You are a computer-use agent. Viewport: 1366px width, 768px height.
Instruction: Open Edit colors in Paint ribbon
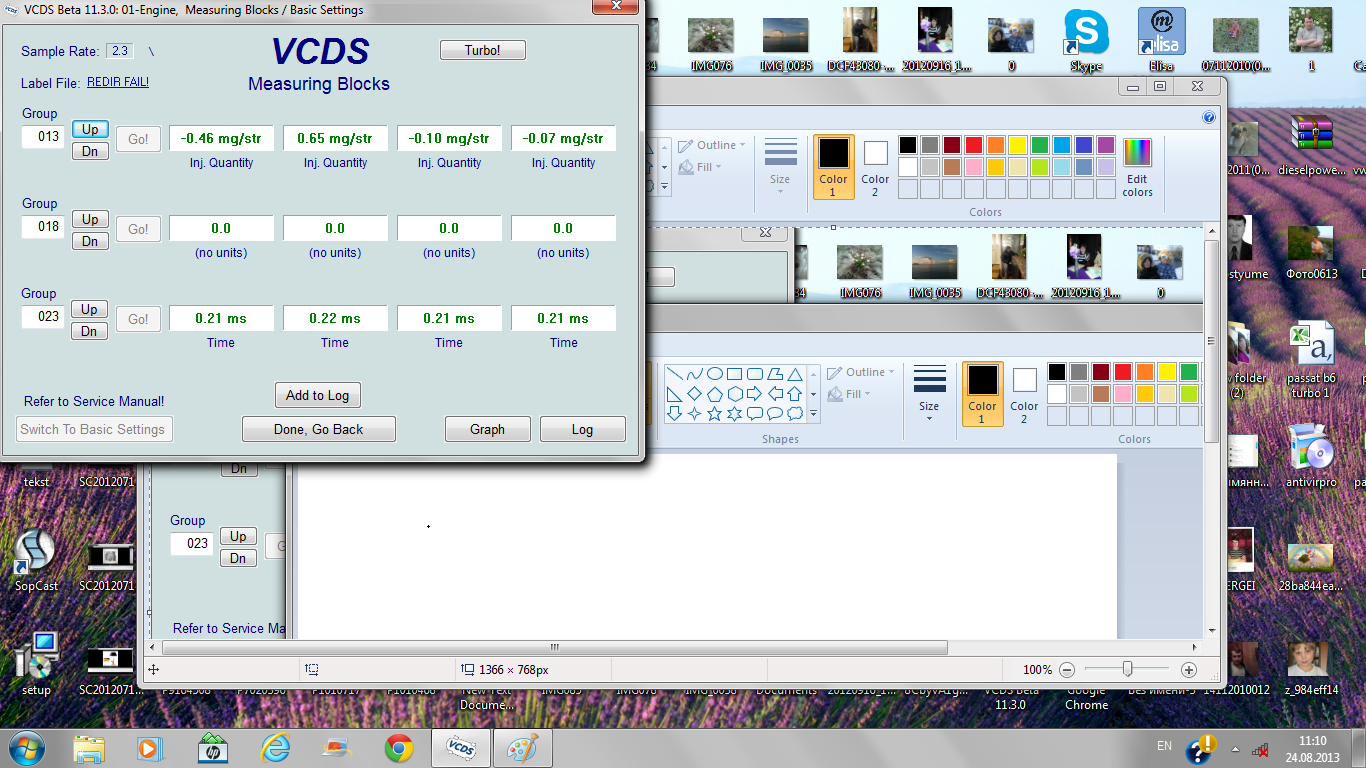click(x=1137, y=167)
